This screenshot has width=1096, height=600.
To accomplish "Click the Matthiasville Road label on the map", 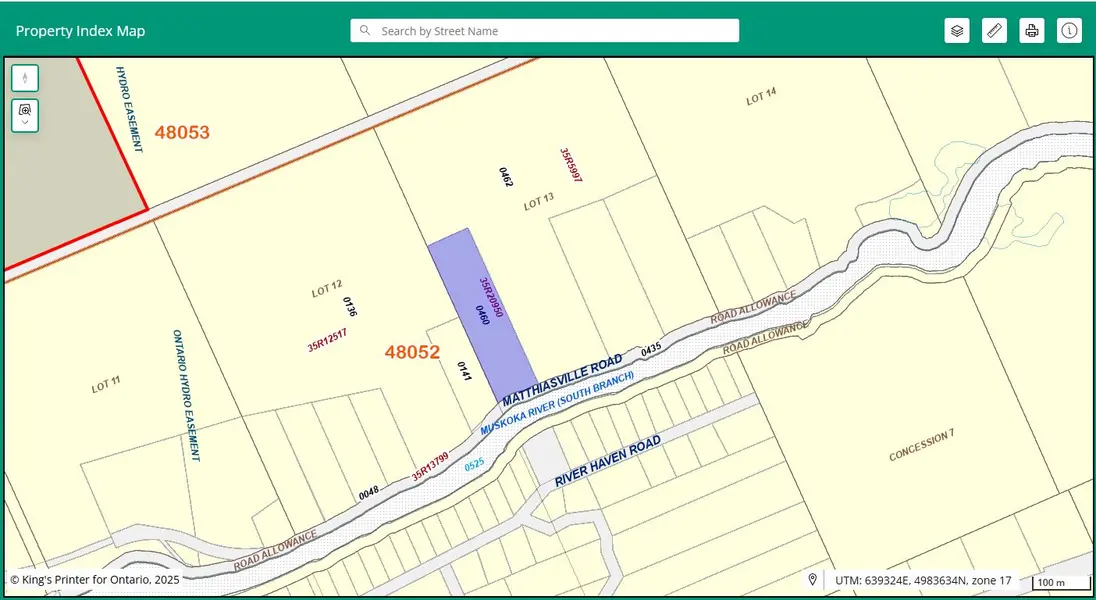I will [562, 380].
